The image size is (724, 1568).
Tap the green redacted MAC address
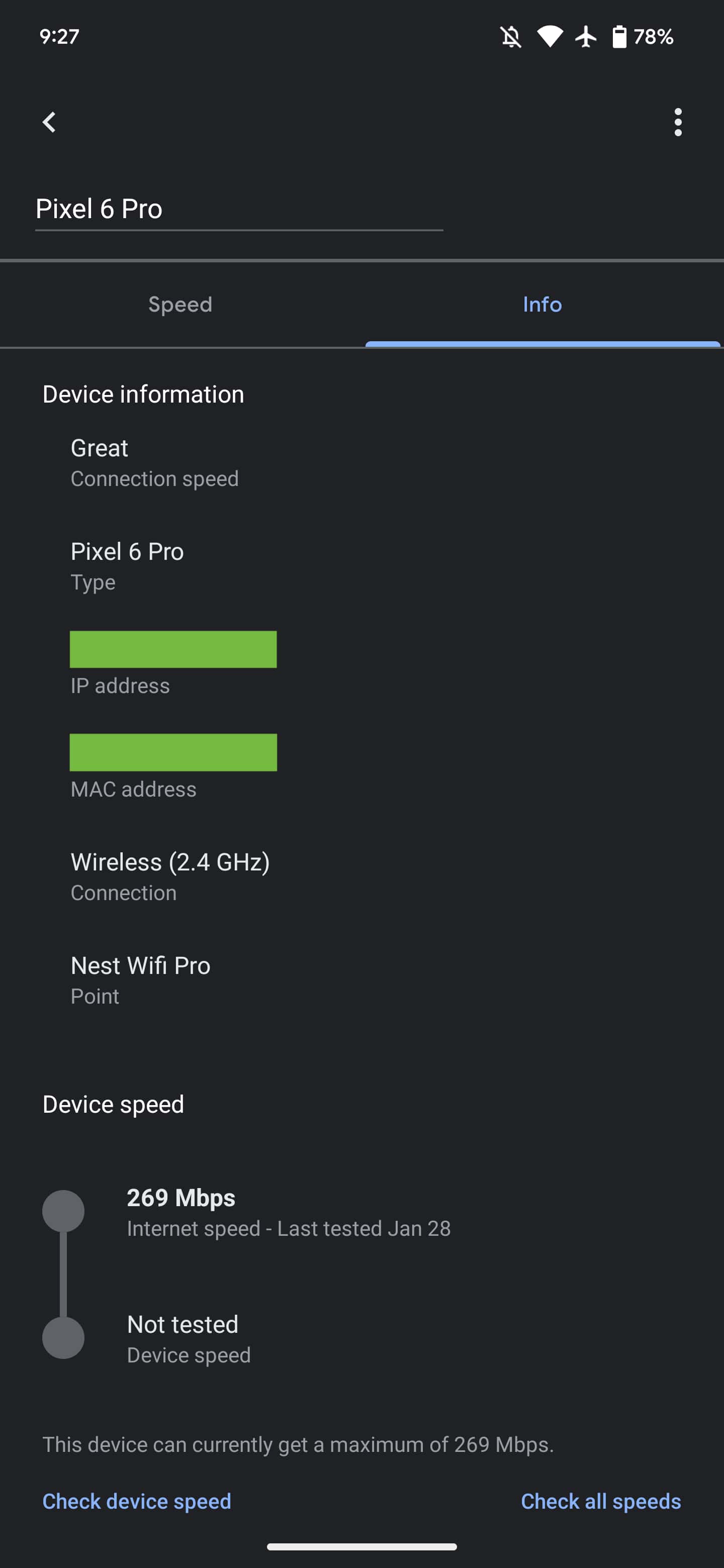173,752
